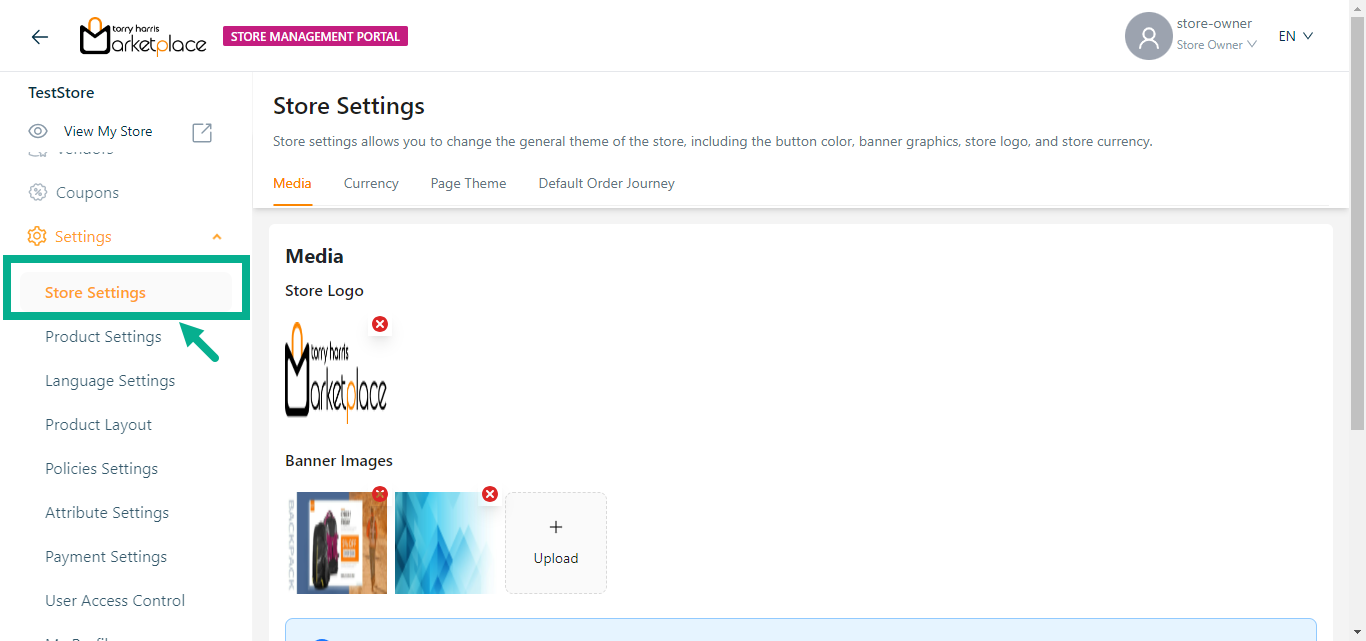Click the store-owner avatar icon

pyautogui.click(x=1148, y=37)
